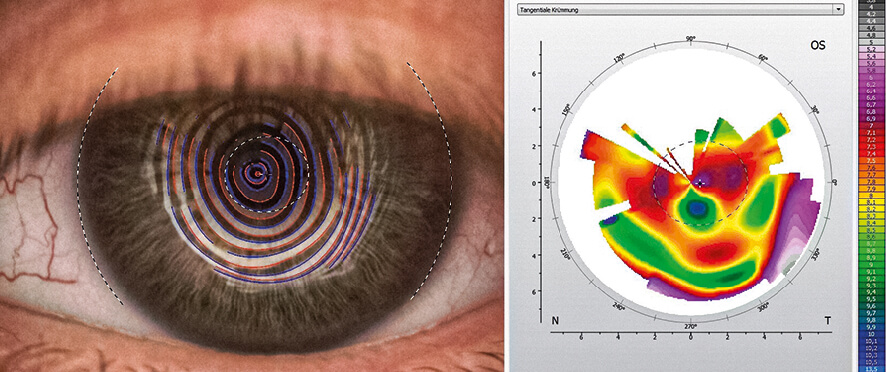This screenshot has width=886, height=372.
Task: Click the 60° marker on the angle ring
Action: [x=762, y=58]
